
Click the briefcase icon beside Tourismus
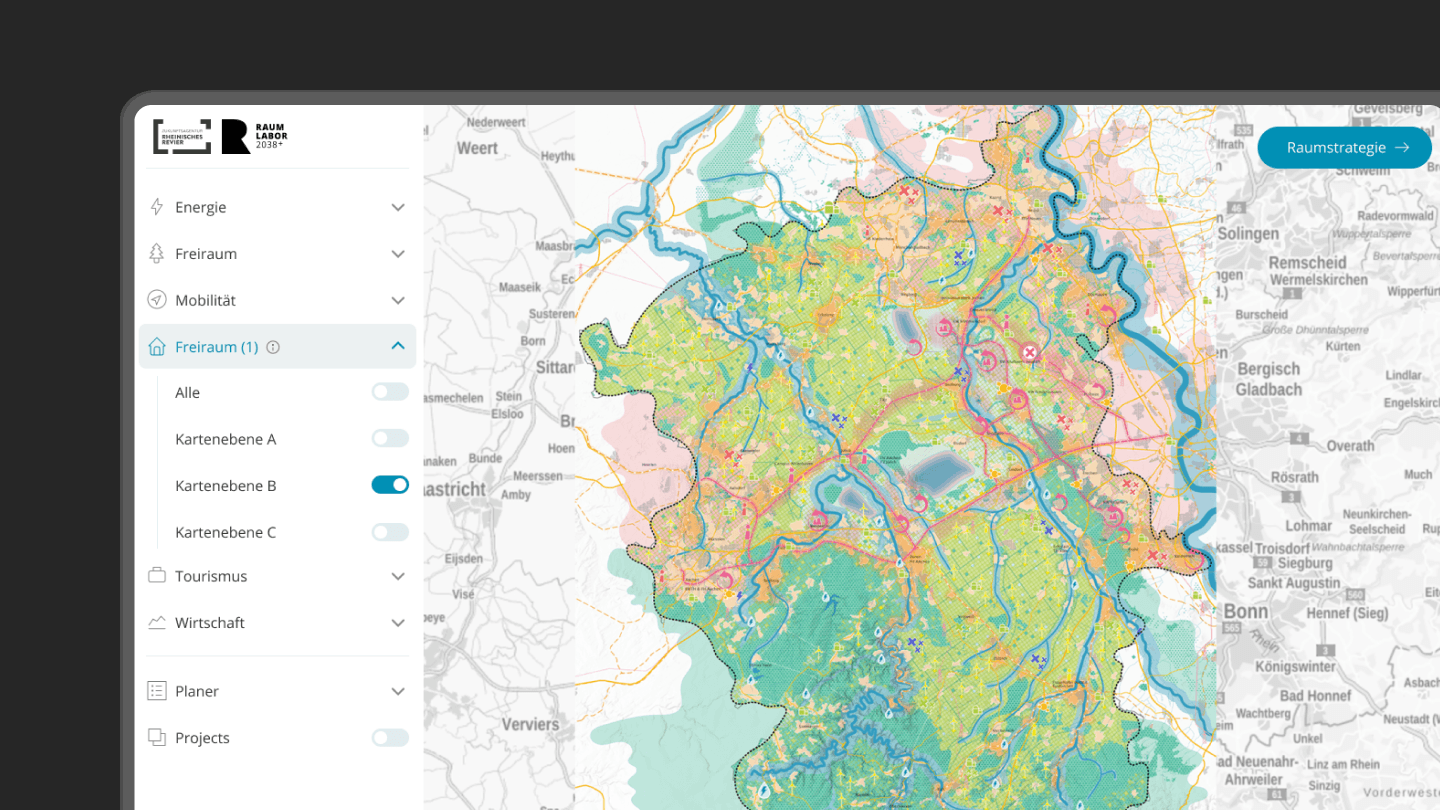pos(157,576)
